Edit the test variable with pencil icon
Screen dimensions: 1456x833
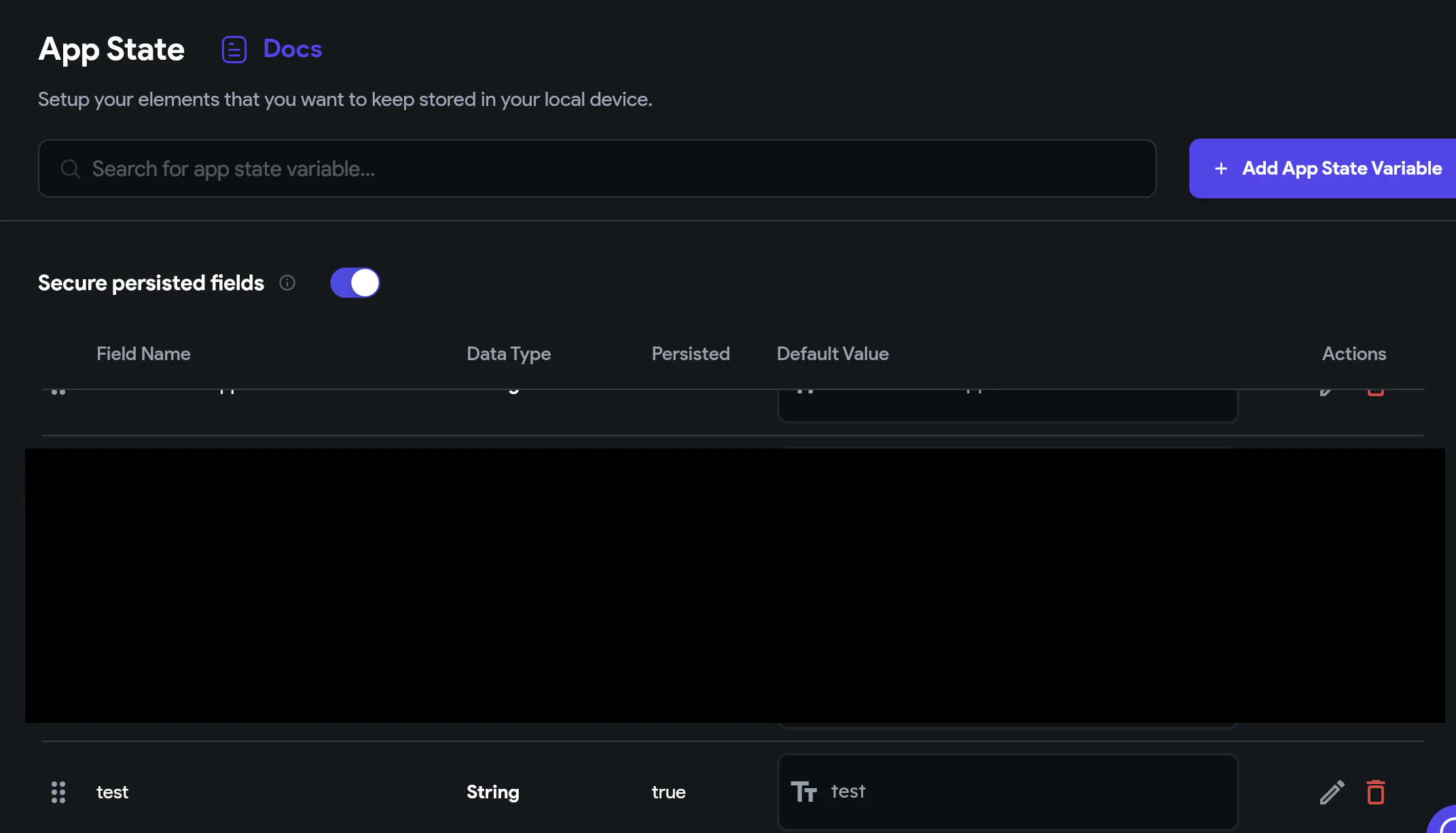click(x=1332, y=792)
